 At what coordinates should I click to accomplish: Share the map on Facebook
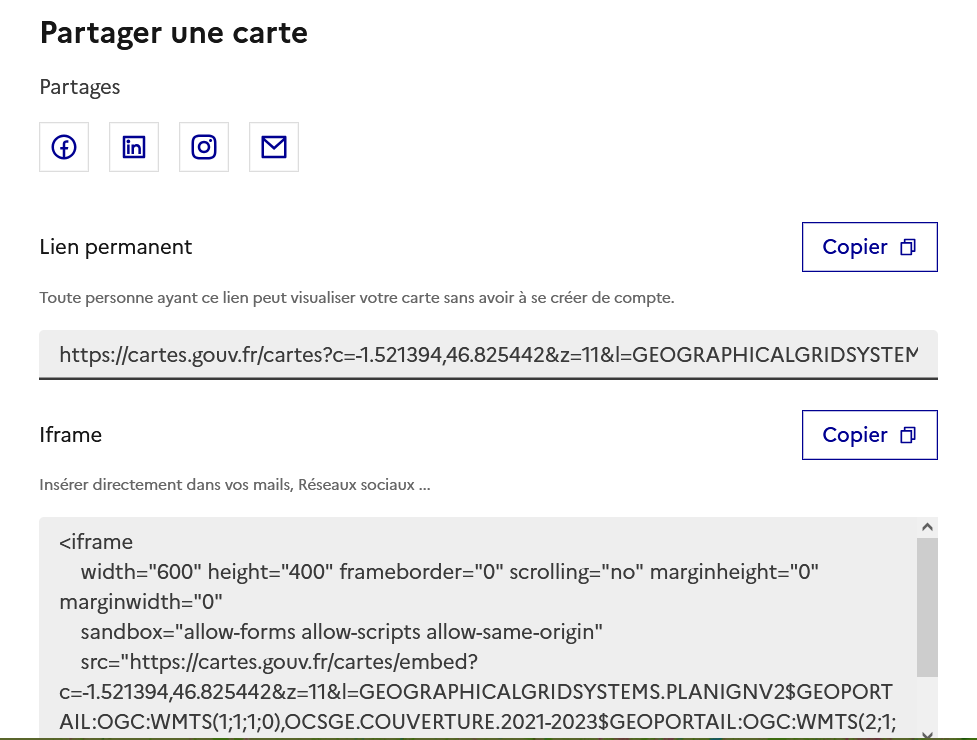[63, 146]
